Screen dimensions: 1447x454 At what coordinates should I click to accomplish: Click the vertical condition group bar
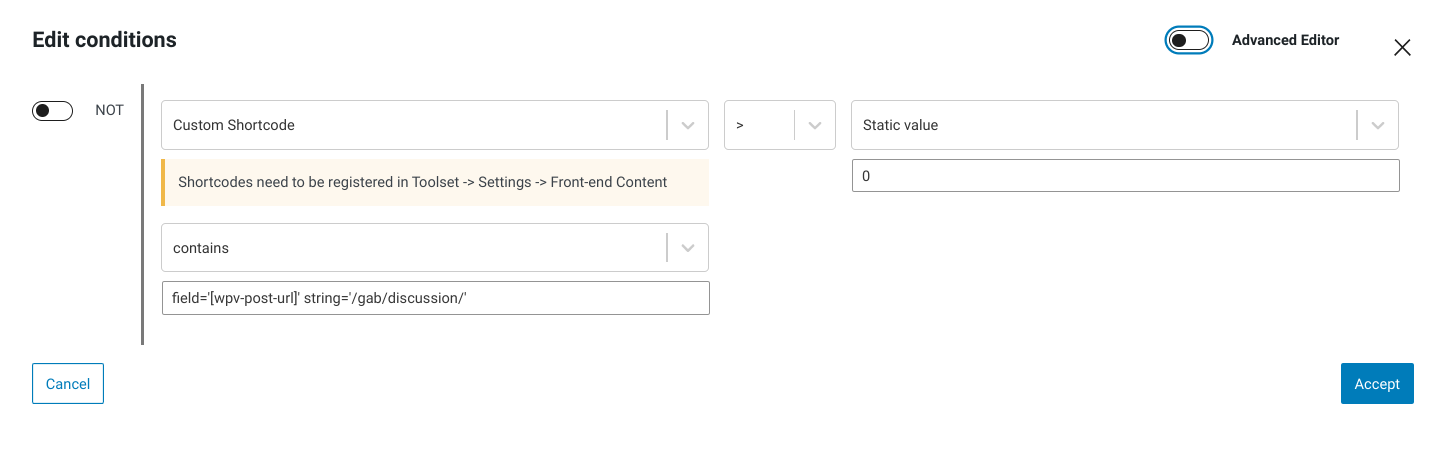143,214
